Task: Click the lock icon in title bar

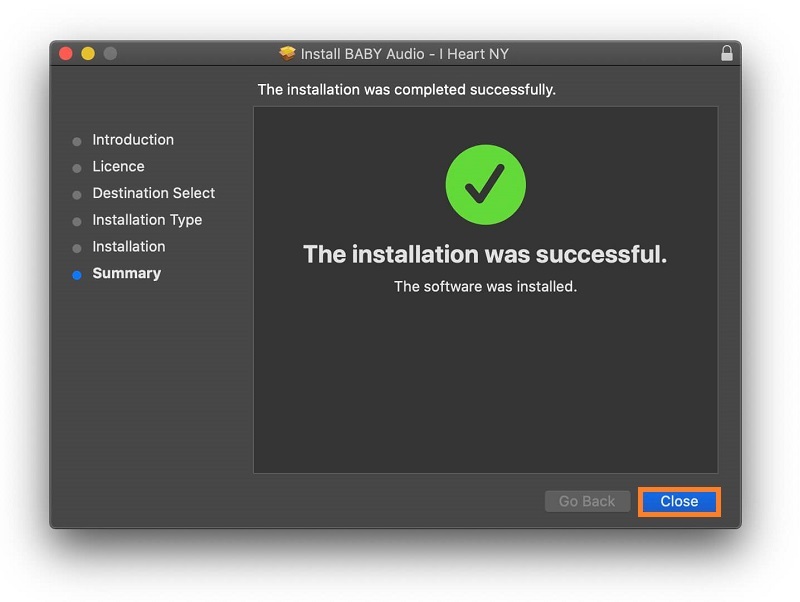Action: [x=727, y=54]
